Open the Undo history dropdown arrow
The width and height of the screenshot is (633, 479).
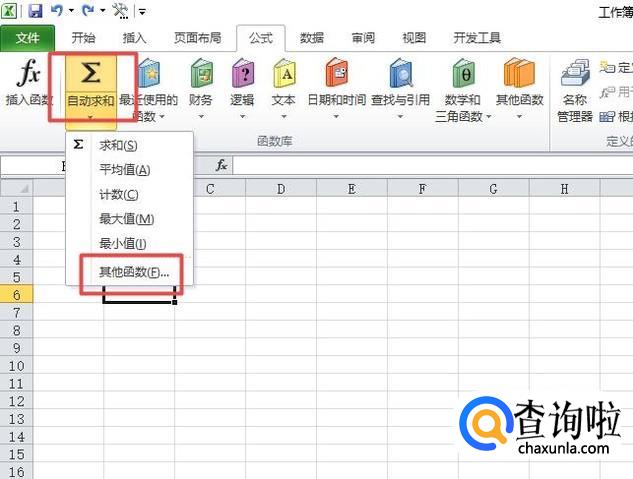pos(72,12)
